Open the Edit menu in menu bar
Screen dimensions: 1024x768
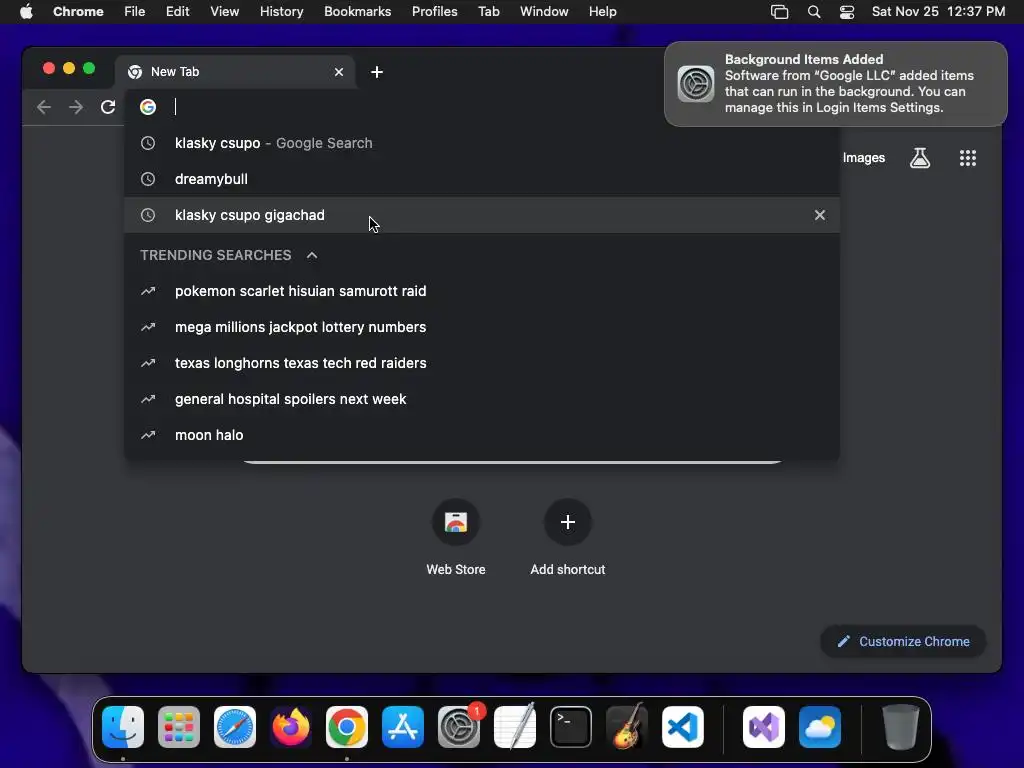click(177, 12)
